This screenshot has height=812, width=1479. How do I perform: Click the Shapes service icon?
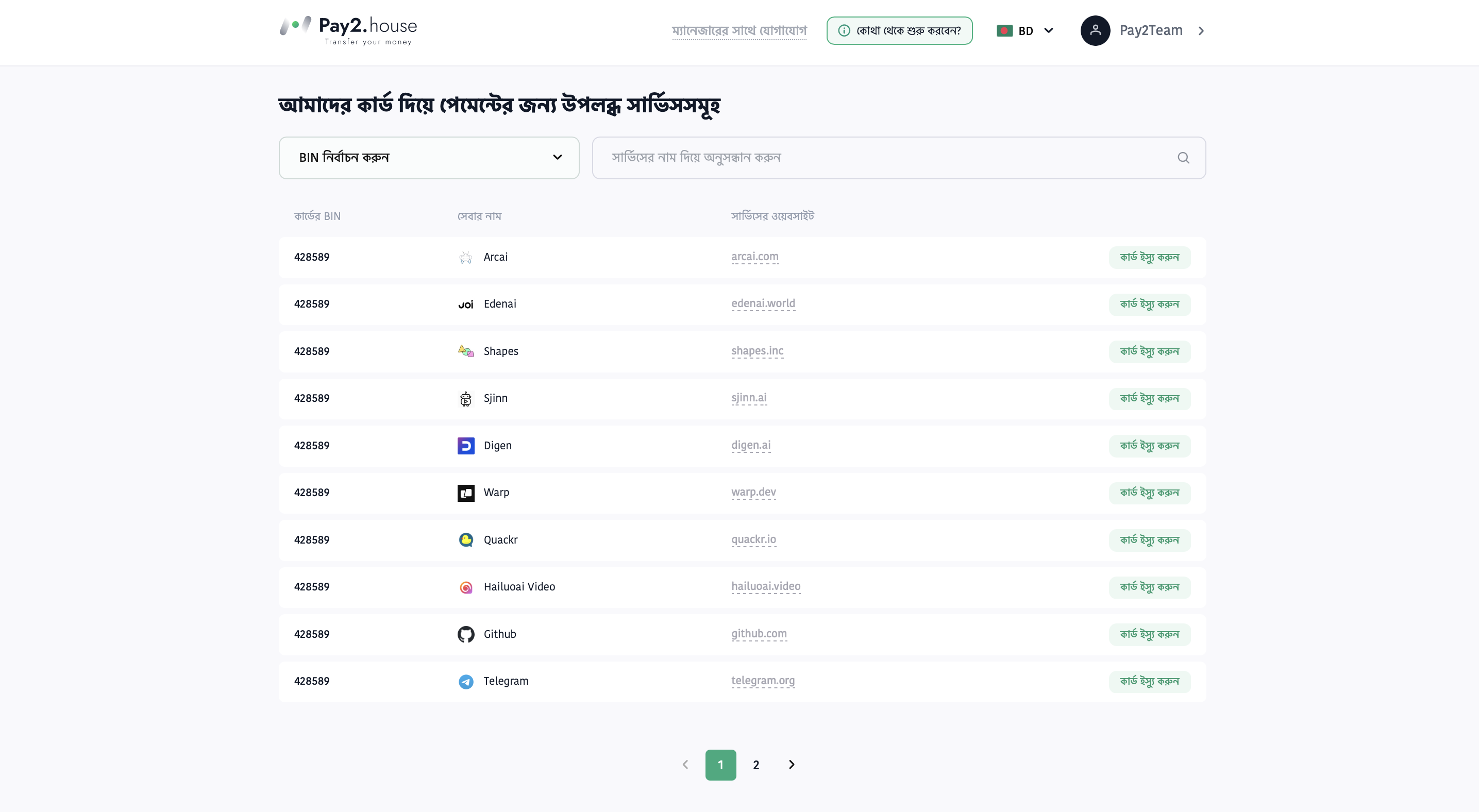[466, 351]
